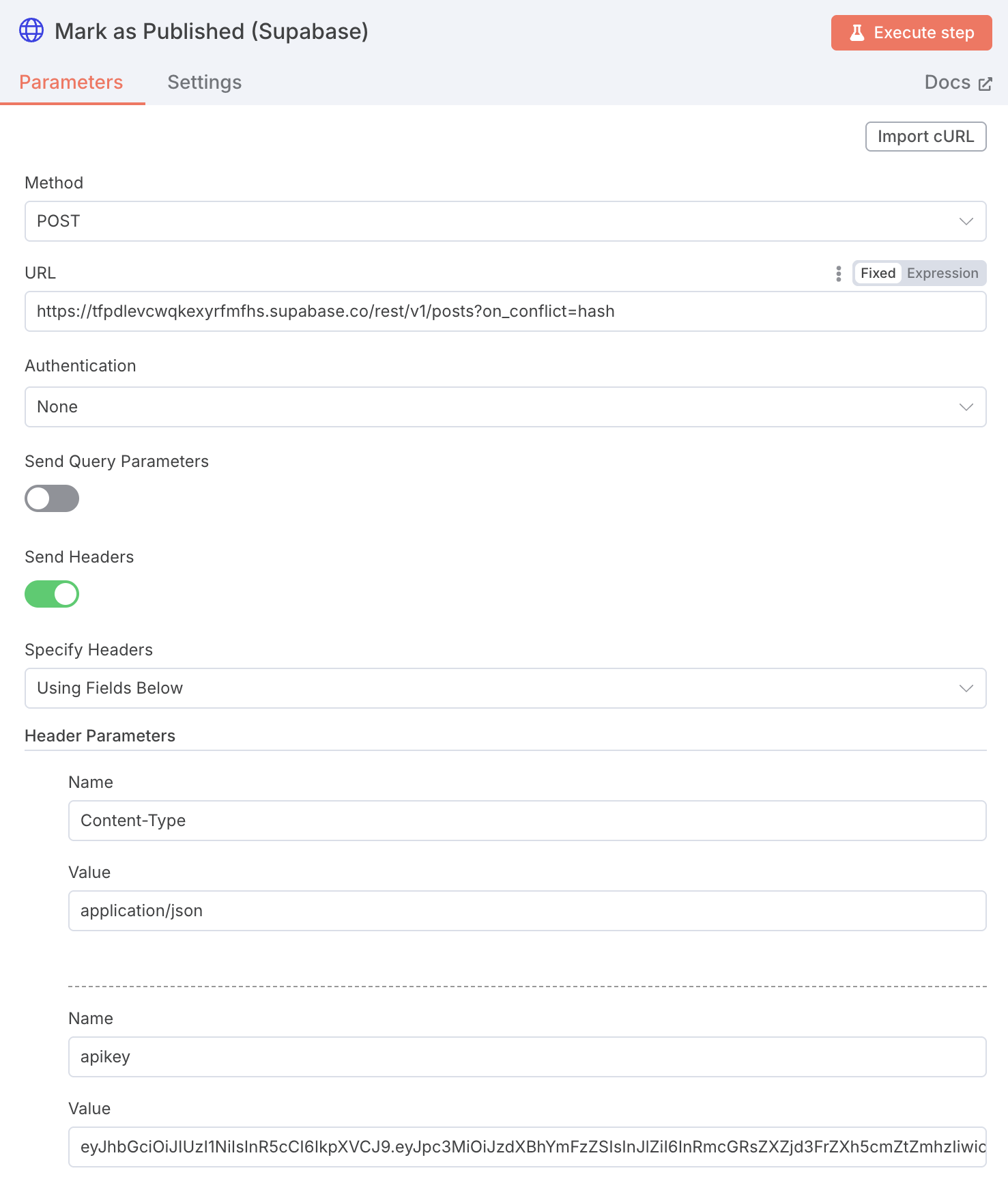This screenshot has height=1190, width=1008.
Task: Click the flask icon in Execute step
Action: coord(856,33)
